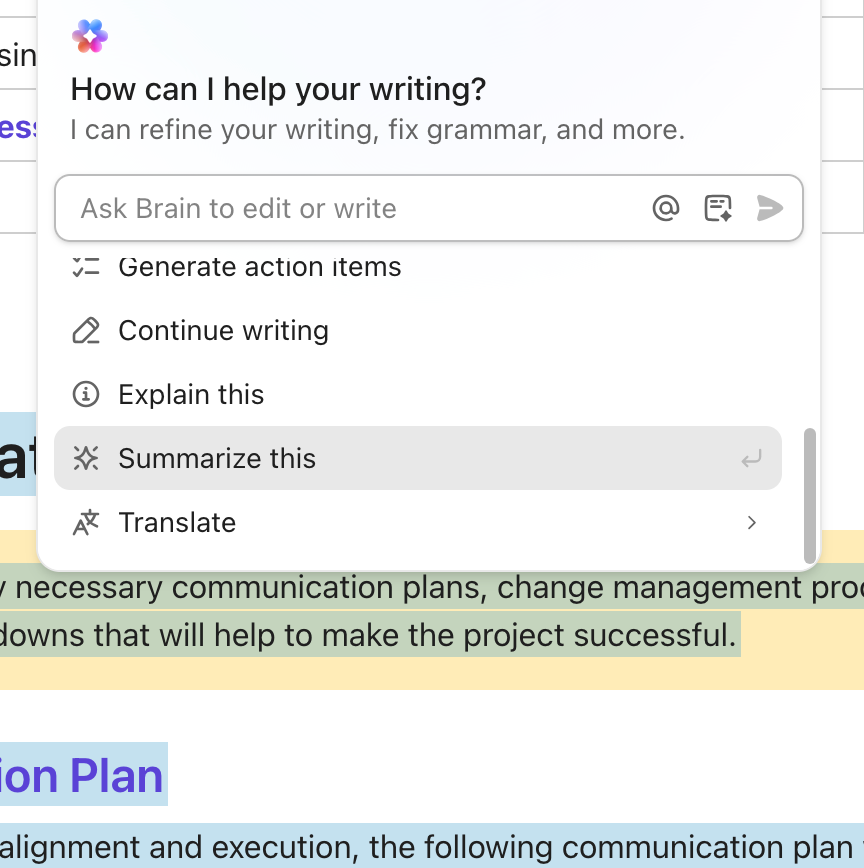Choose the Summarize this option
The image size is (864, 868).
tap(217, 458)
